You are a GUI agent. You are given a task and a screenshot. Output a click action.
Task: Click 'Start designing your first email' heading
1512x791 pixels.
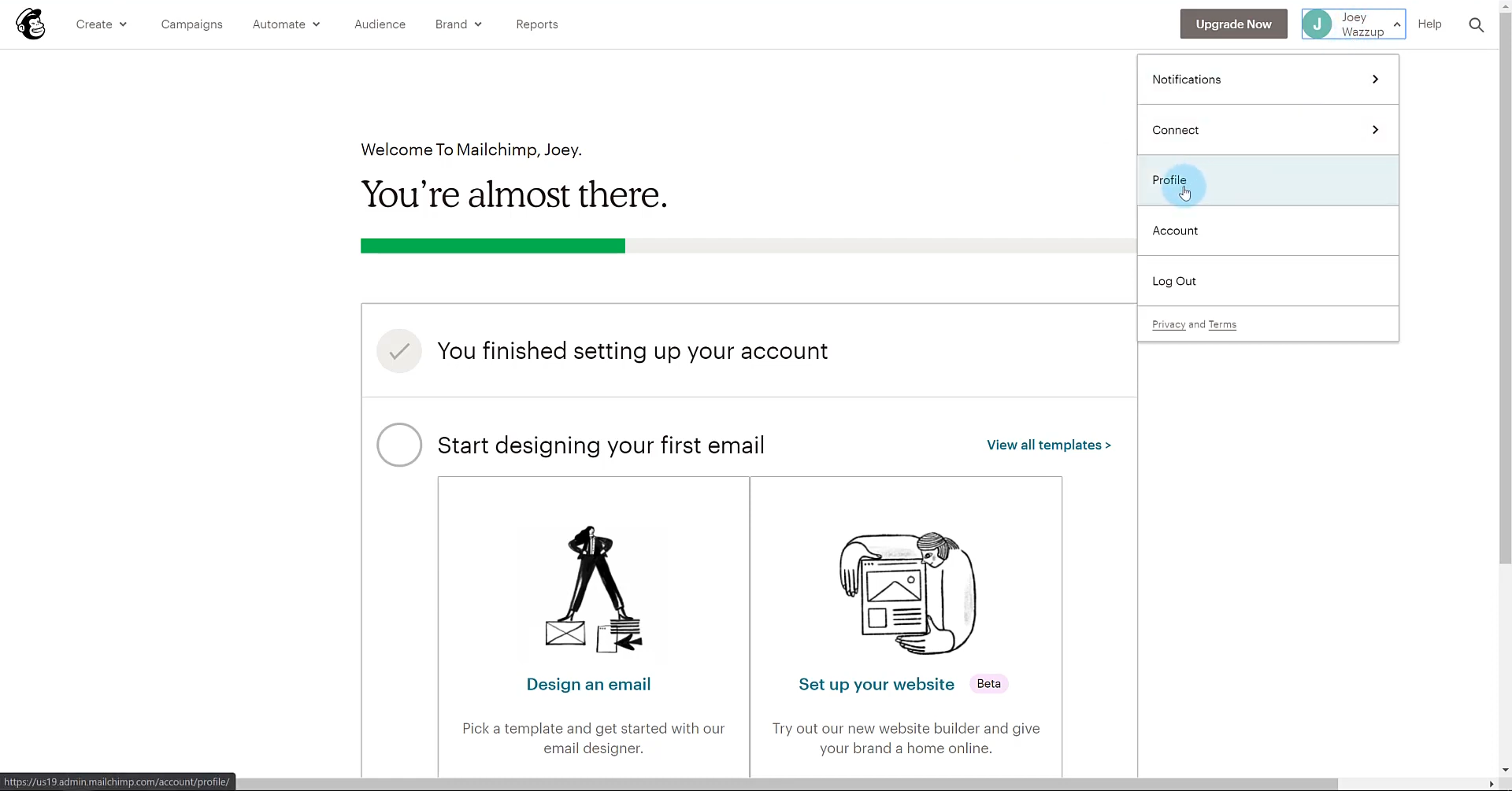pyautogui.click(x=601, y=445)
